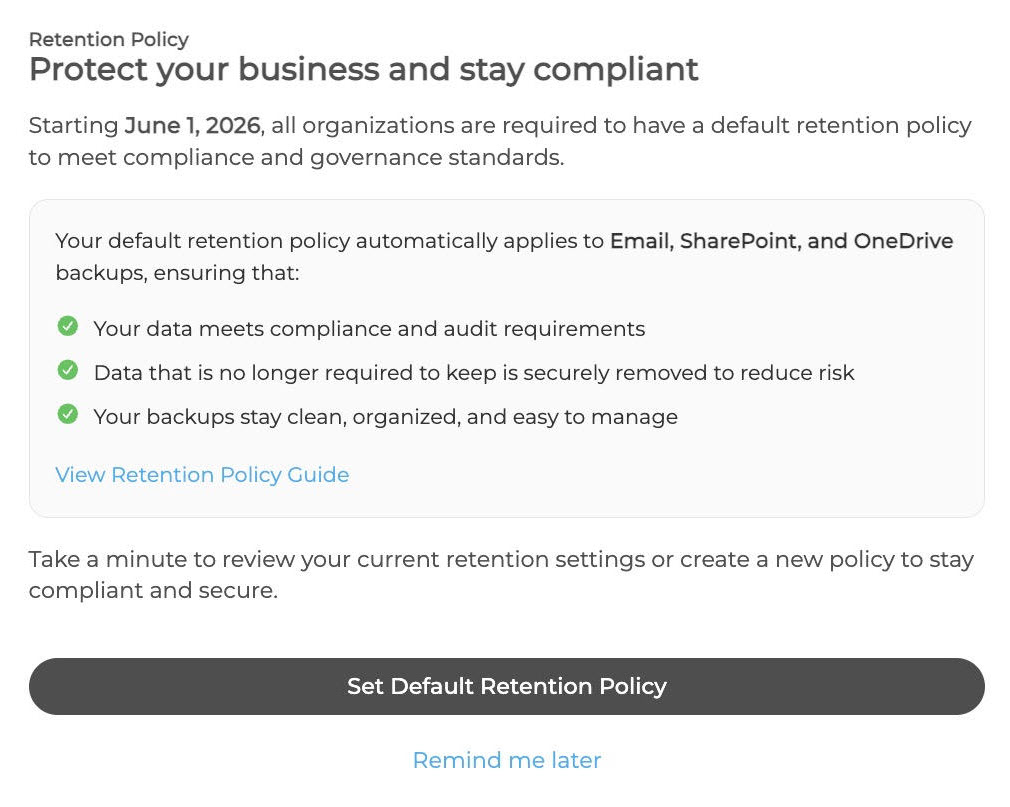Click the bold June 1, 2026 date

pos(192,126)
